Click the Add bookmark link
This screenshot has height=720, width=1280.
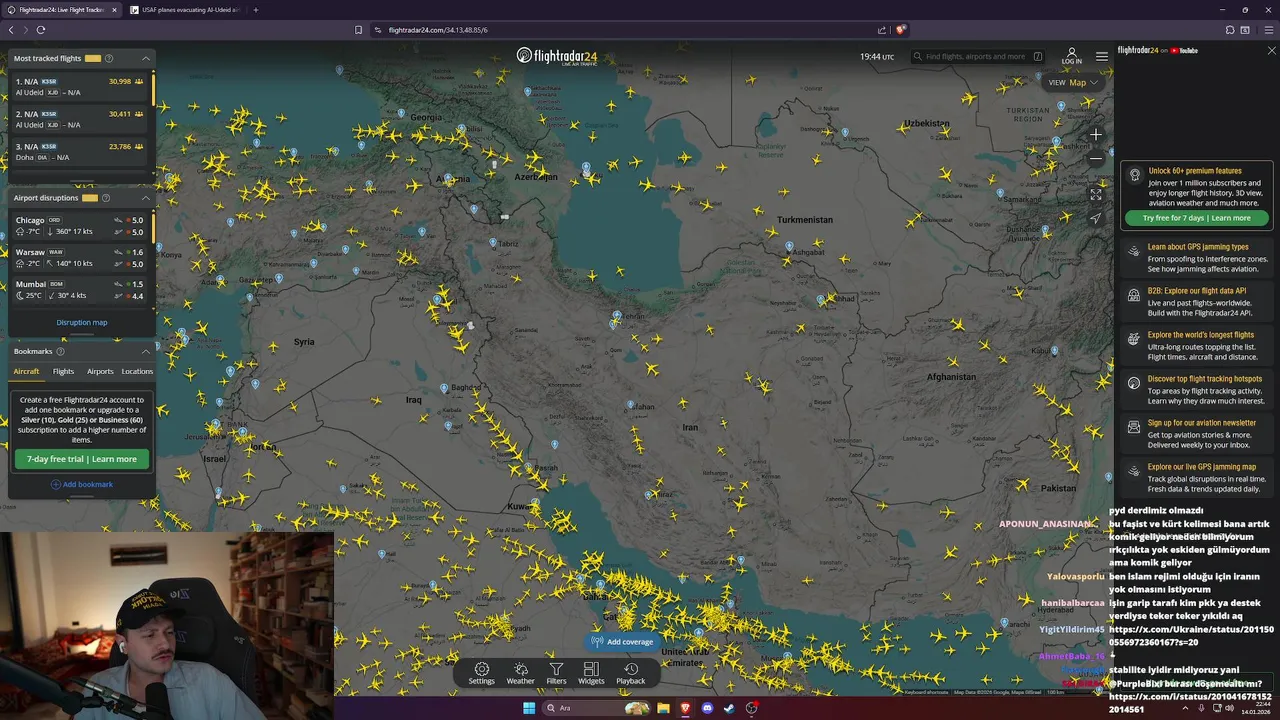coord(82,485)
